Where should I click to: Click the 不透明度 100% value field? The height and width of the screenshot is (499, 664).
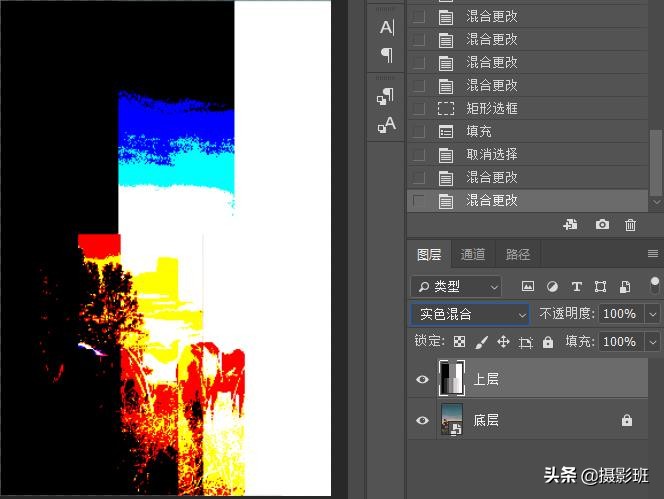(x=622, y=314)
